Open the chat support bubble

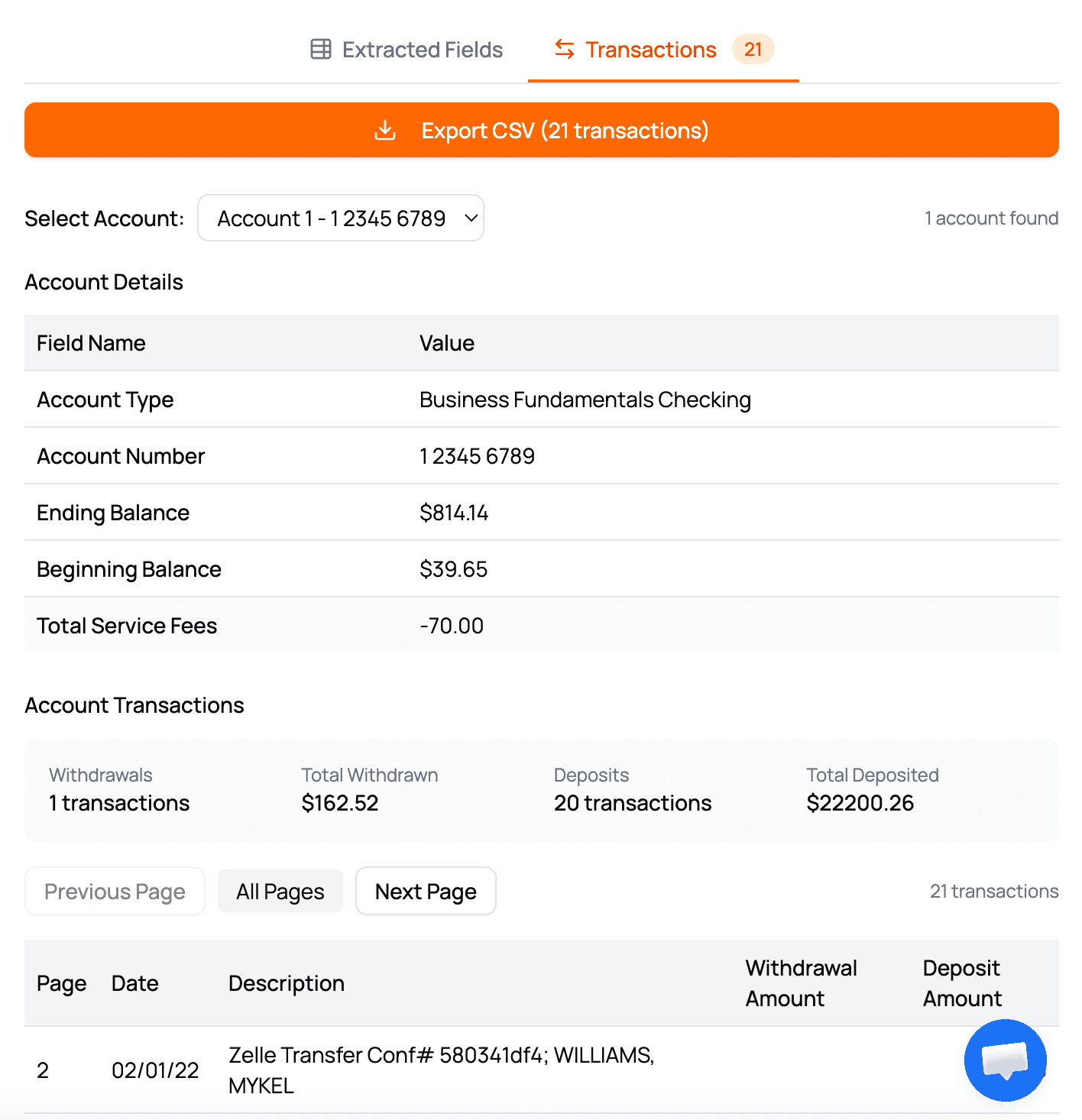click(x=1005, y=1061)
